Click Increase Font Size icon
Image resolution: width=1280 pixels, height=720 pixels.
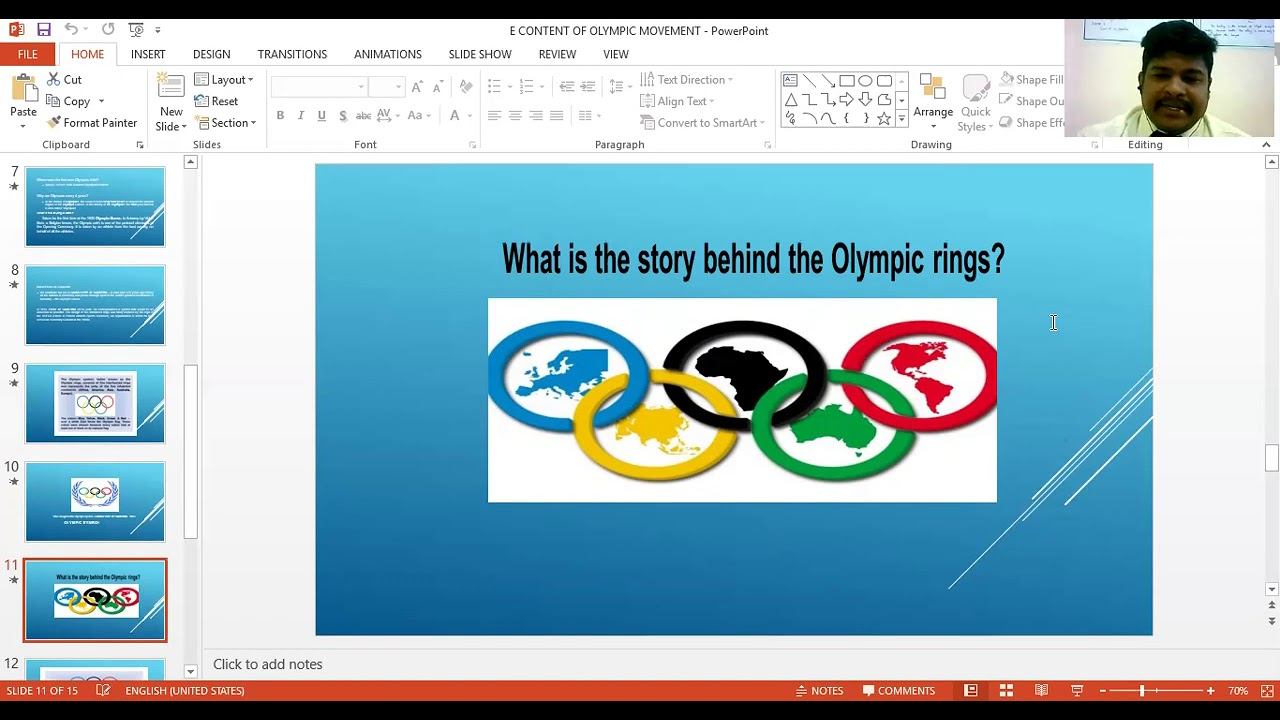[417, 88]
